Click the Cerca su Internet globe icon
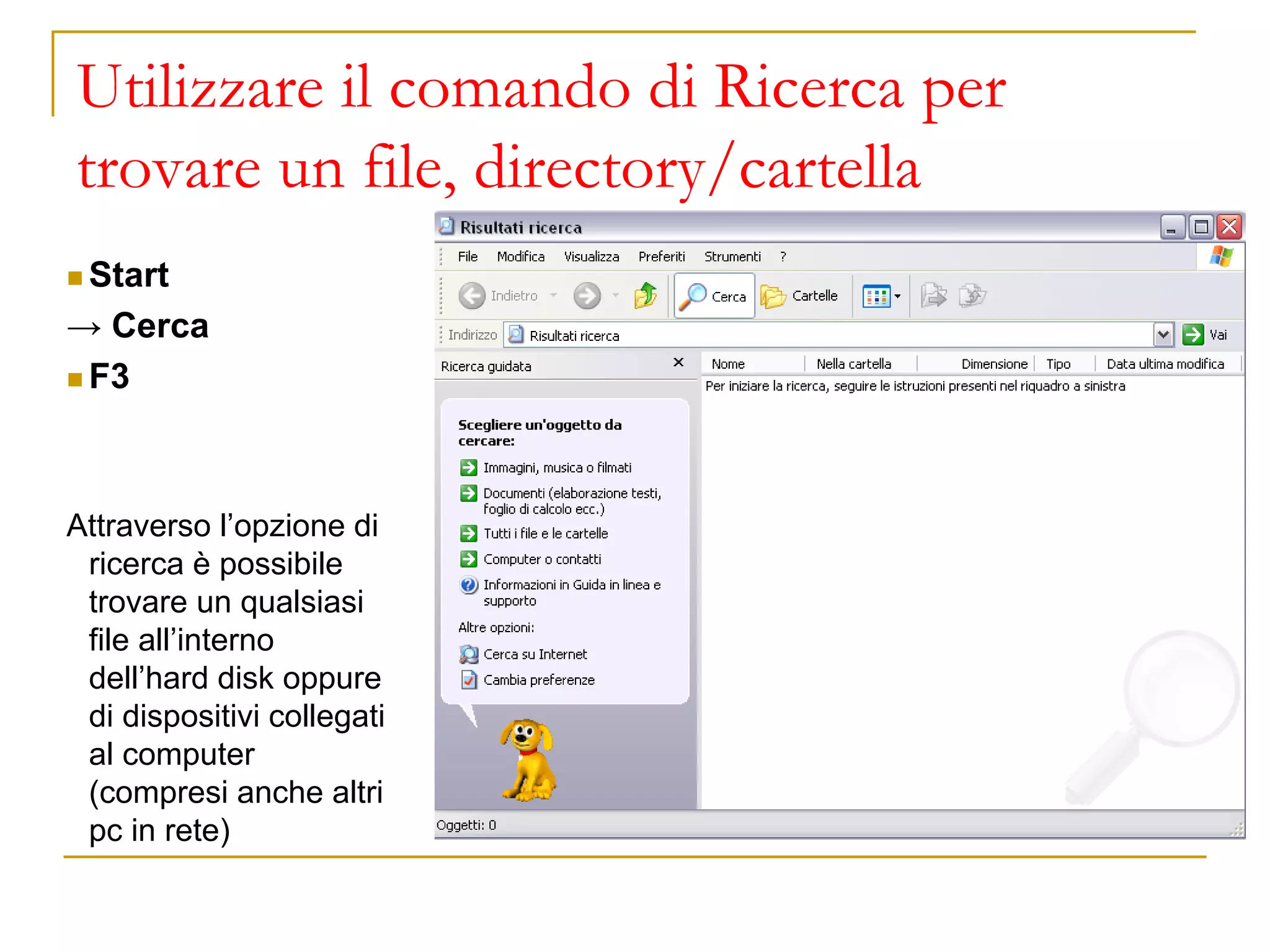This screenshot has width=1270, height=952. point(469,654)
